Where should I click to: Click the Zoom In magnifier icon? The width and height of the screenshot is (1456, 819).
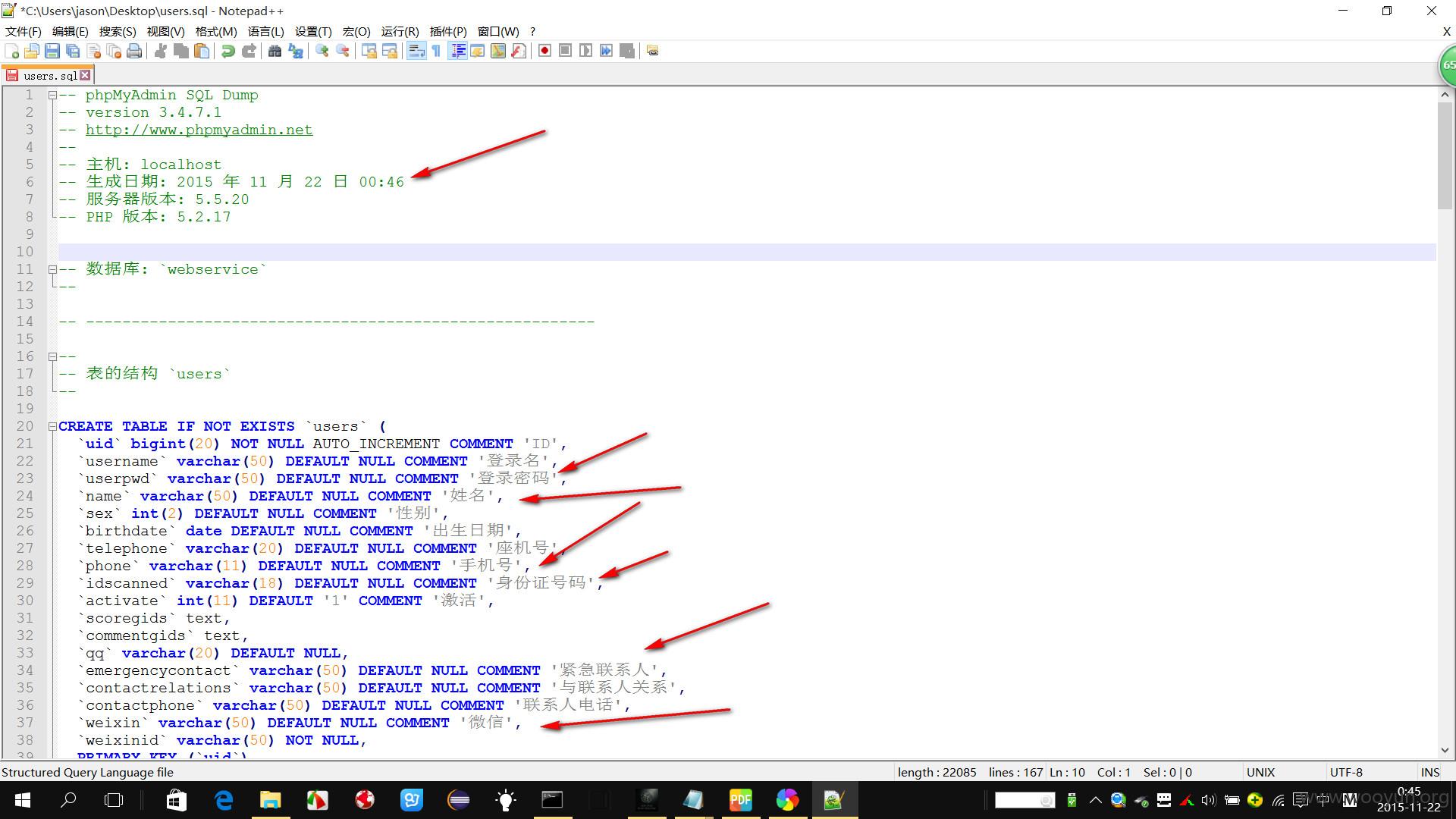pyautogui.click(x=322, y=51)
